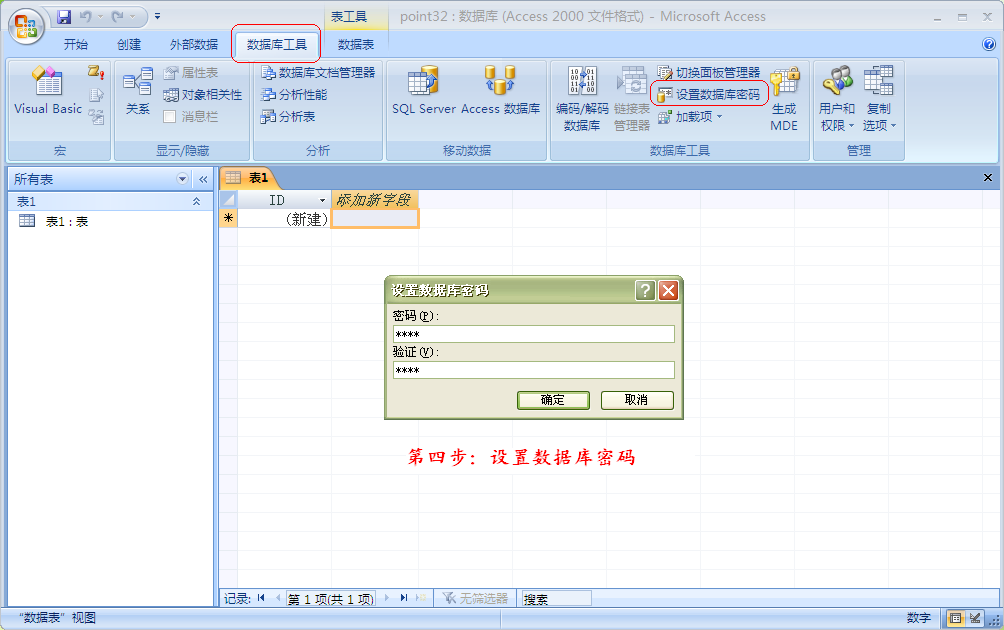Open Access help question icon

click(989, 44)
